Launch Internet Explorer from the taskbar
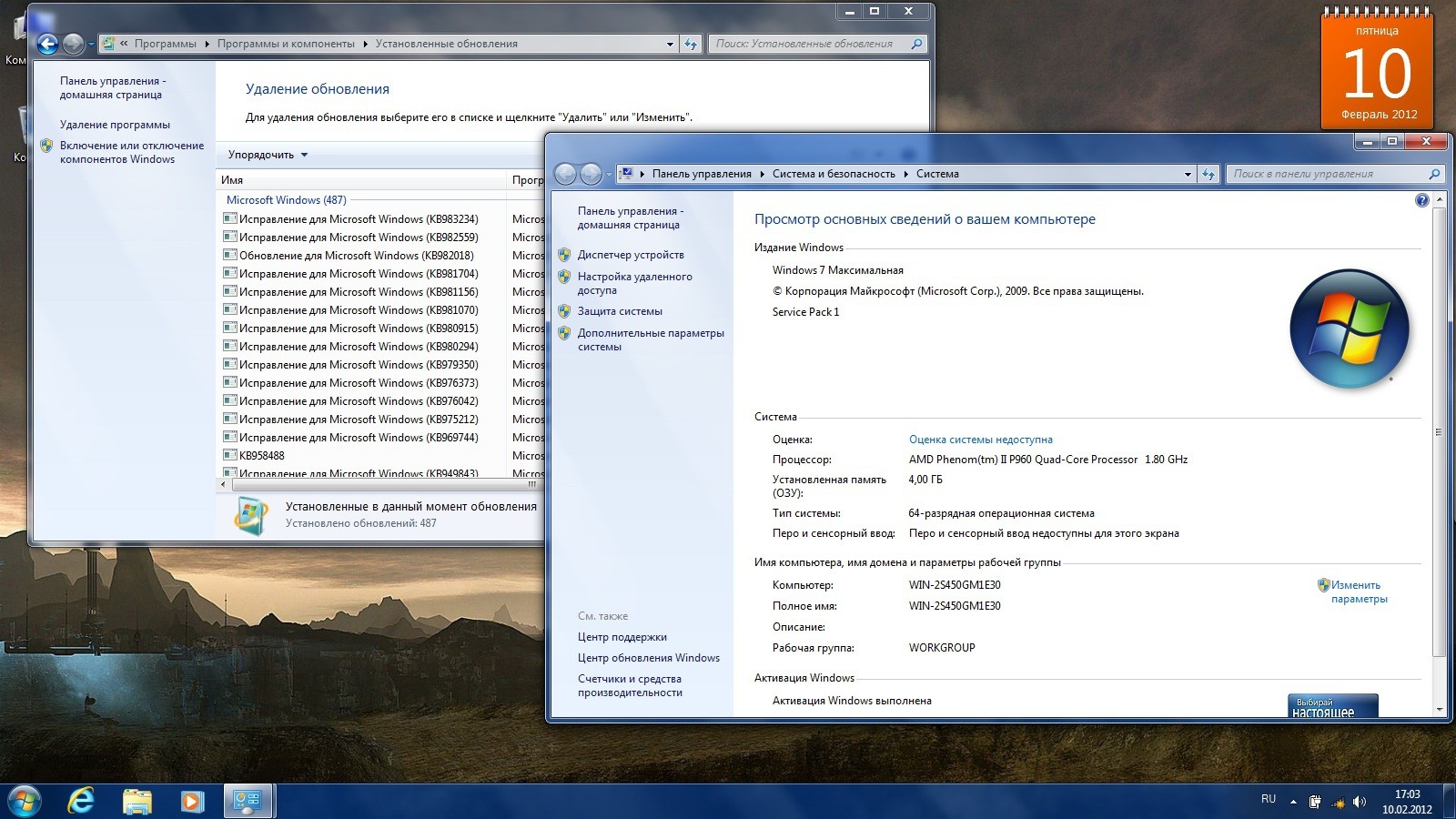1456x819 pixels. coord(81,801)
